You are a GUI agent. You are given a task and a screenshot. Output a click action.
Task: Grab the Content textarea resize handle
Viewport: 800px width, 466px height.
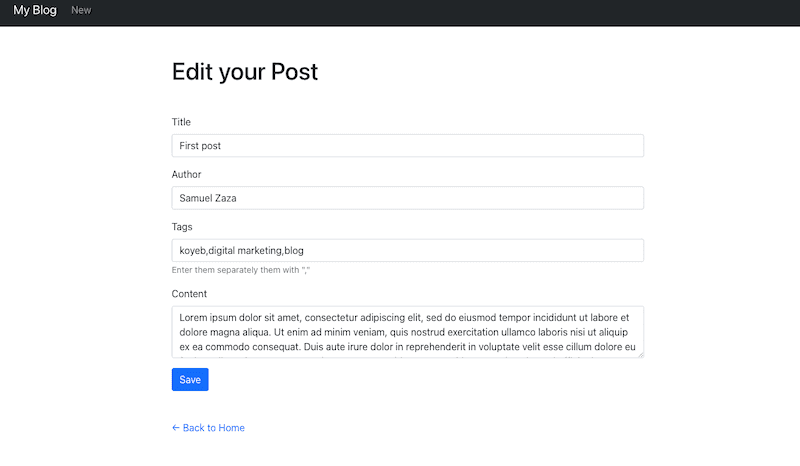639,353
